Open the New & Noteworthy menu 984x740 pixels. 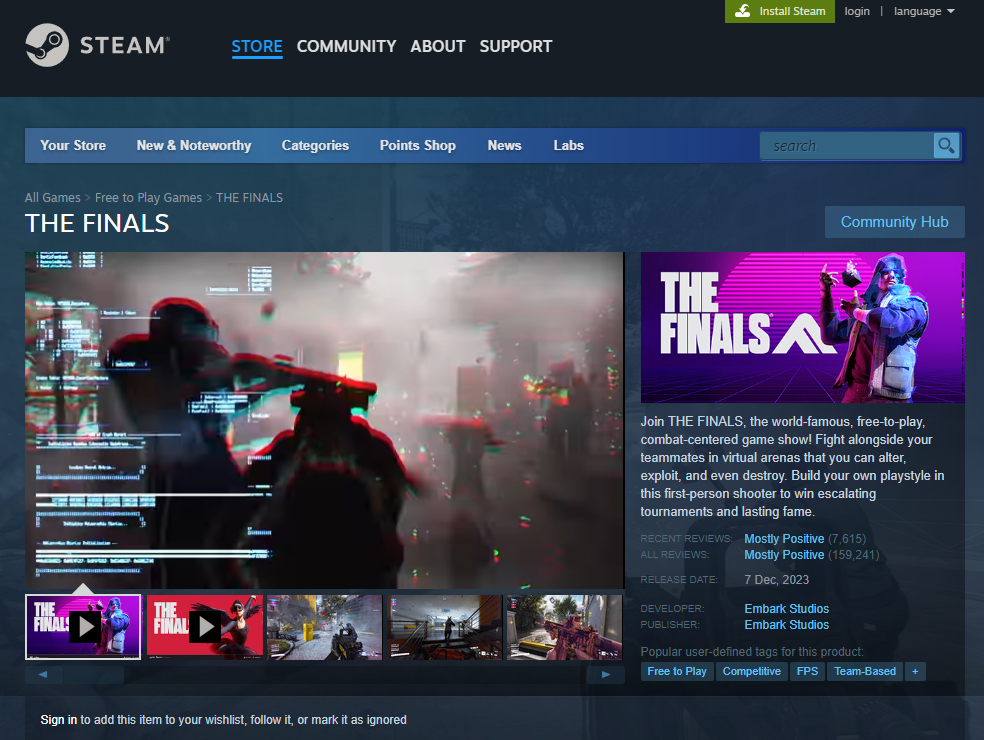click(x=194, y=145)
